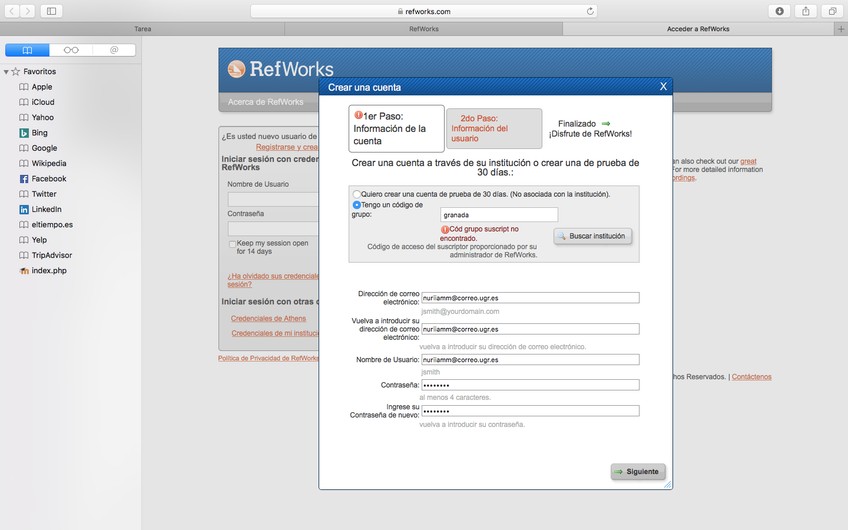Click the Share icon in toolbar
The height and width of the screenshot is (530, 848).
coord(806,11)
